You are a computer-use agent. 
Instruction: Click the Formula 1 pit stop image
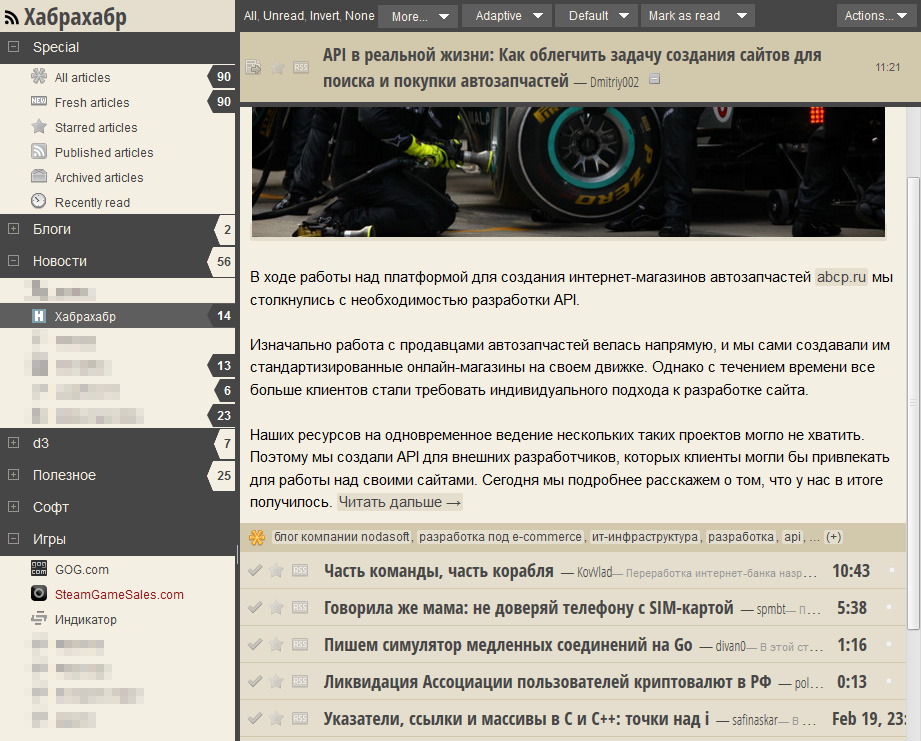click(x=568, y=171)
